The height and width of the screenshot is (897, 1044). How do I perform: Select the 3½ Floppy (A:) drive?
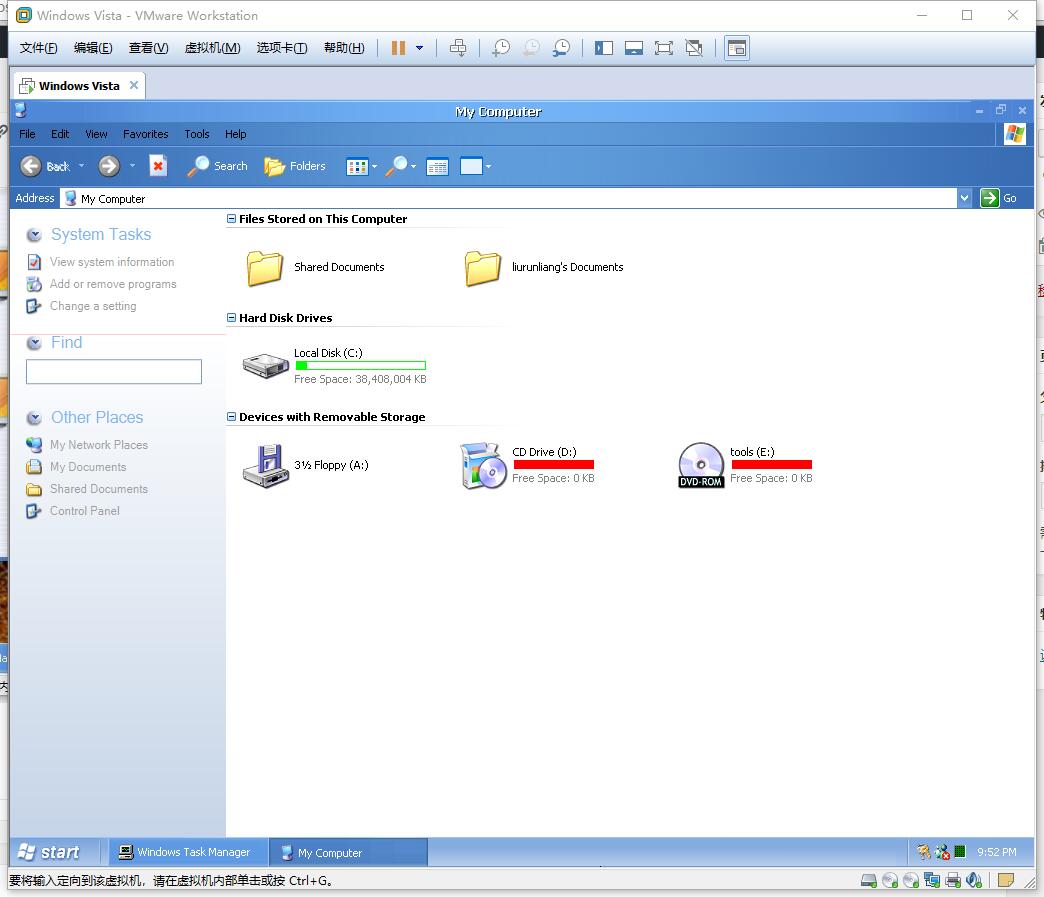tap(306, 465)
